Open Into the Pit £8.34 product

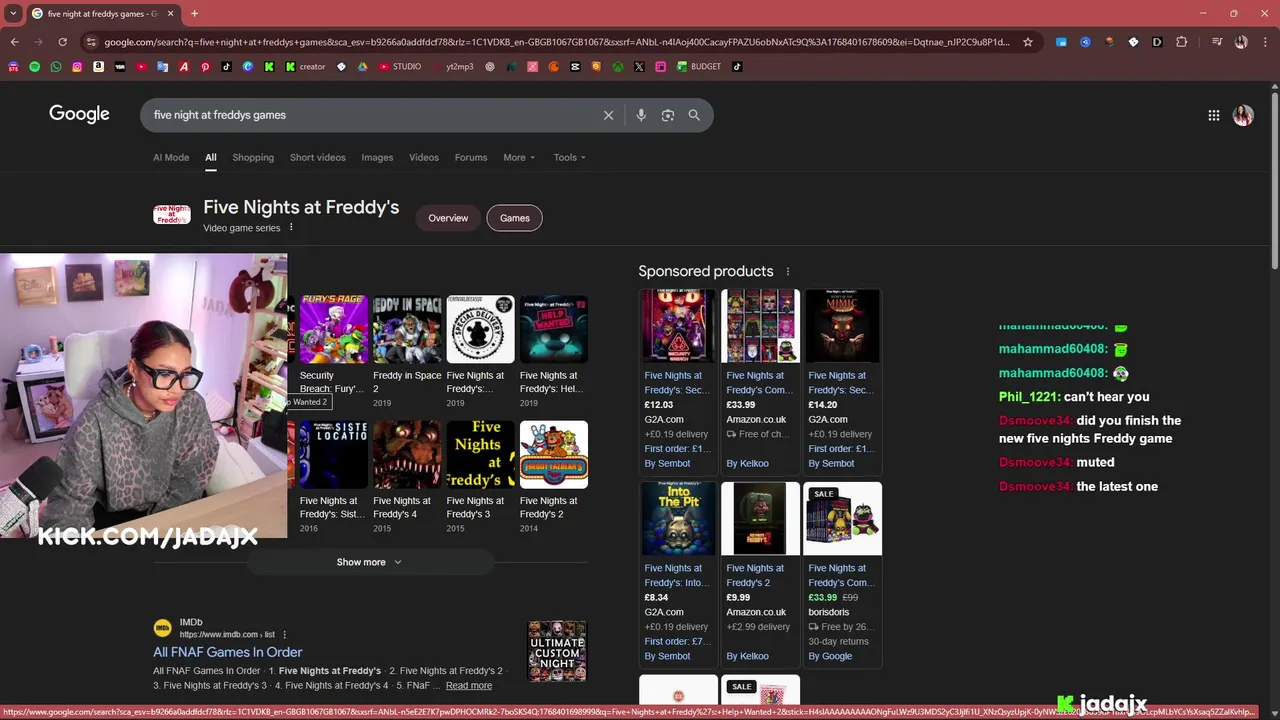tap(678, 573)
